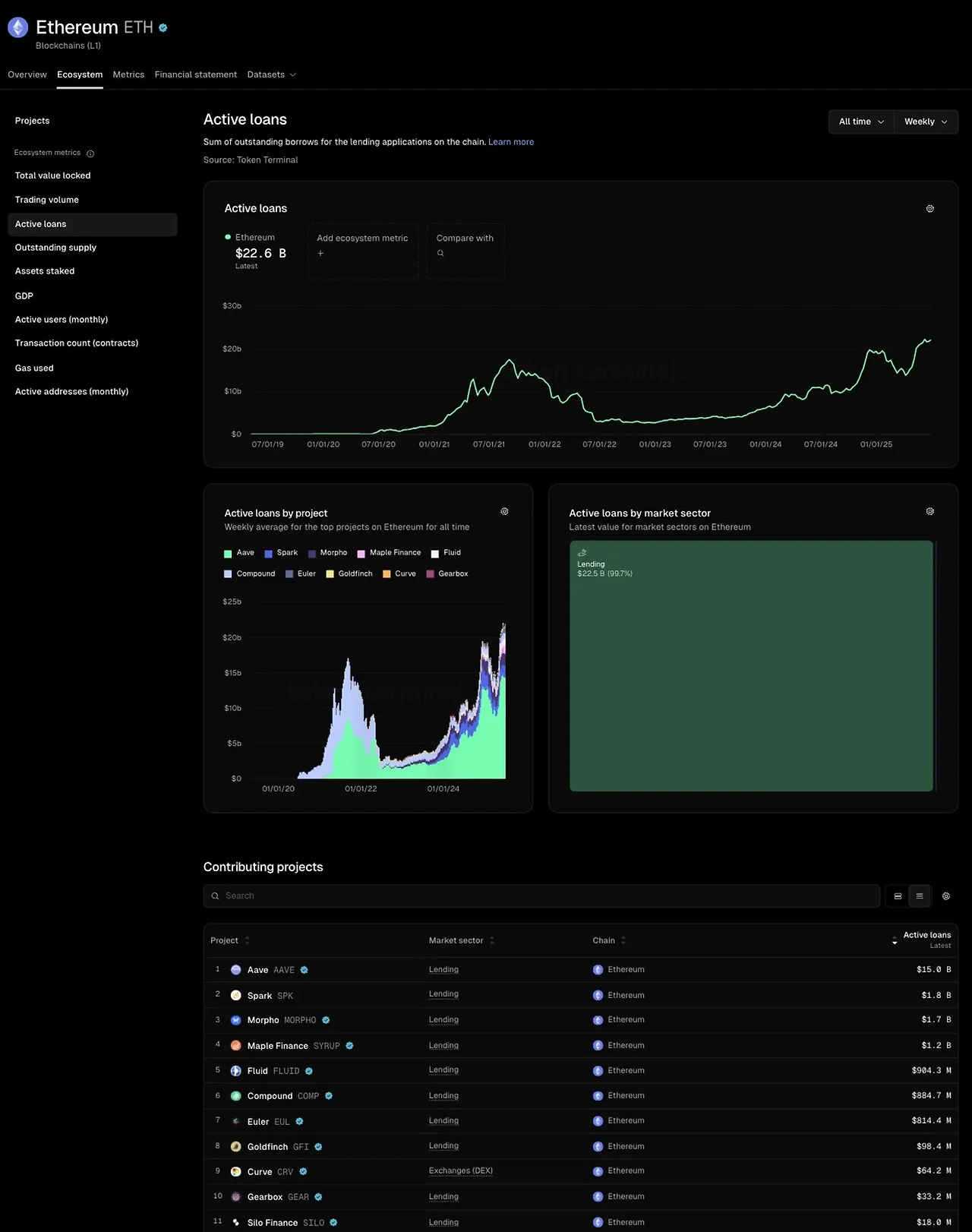
Task: Expand the Datasets dropdown menu
Action: pos(272,74)
